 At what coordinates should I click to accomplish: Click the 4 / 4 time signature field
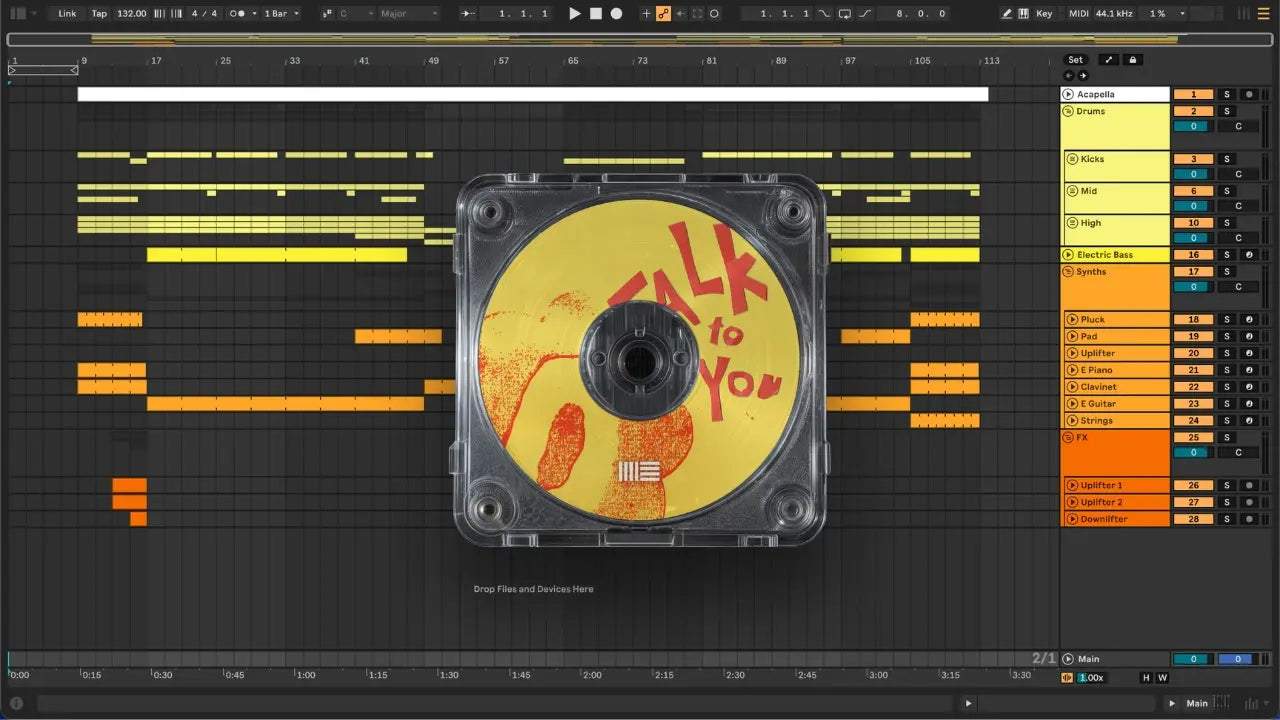204,14
